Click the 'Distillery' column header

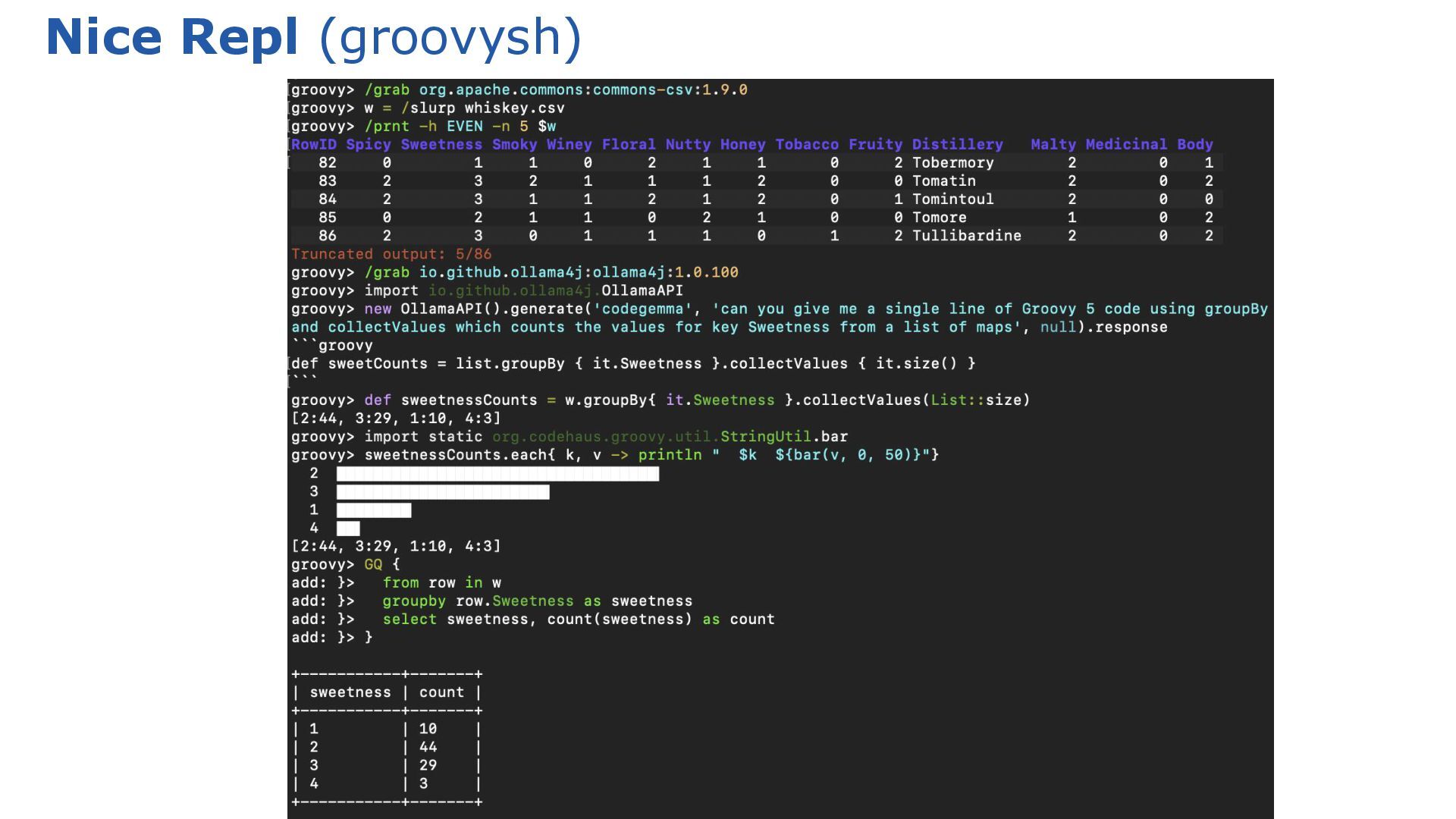click(957, 144)
